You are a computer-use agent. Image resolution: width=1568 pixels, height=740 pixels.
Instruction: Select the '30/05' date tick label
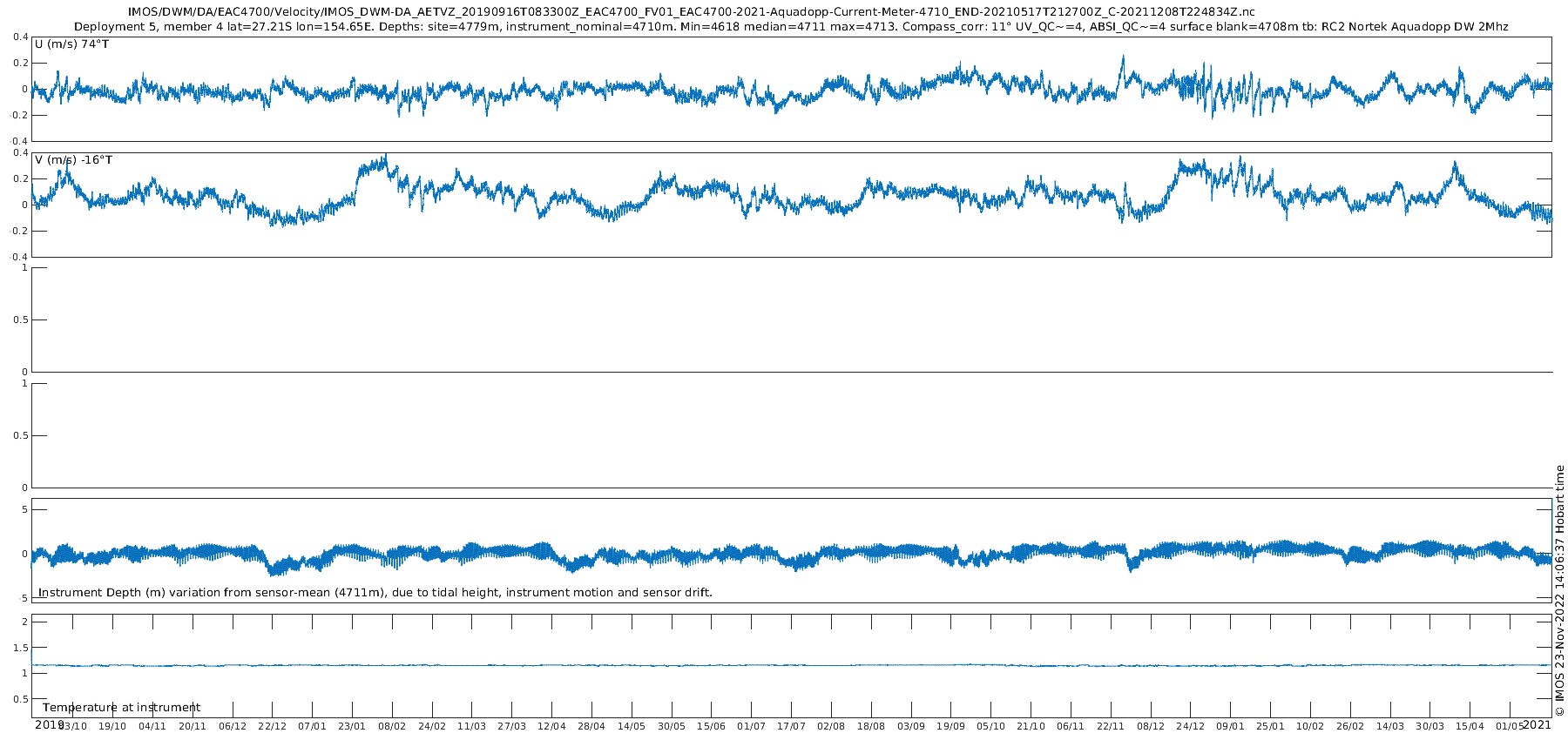pos(672,726)
